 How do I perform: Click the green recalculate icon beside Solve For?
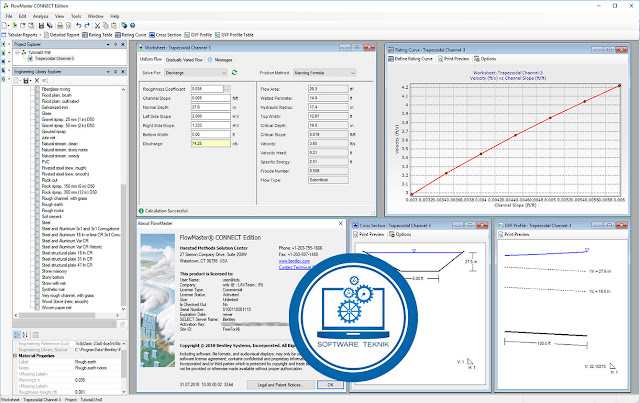coord(234,73)
